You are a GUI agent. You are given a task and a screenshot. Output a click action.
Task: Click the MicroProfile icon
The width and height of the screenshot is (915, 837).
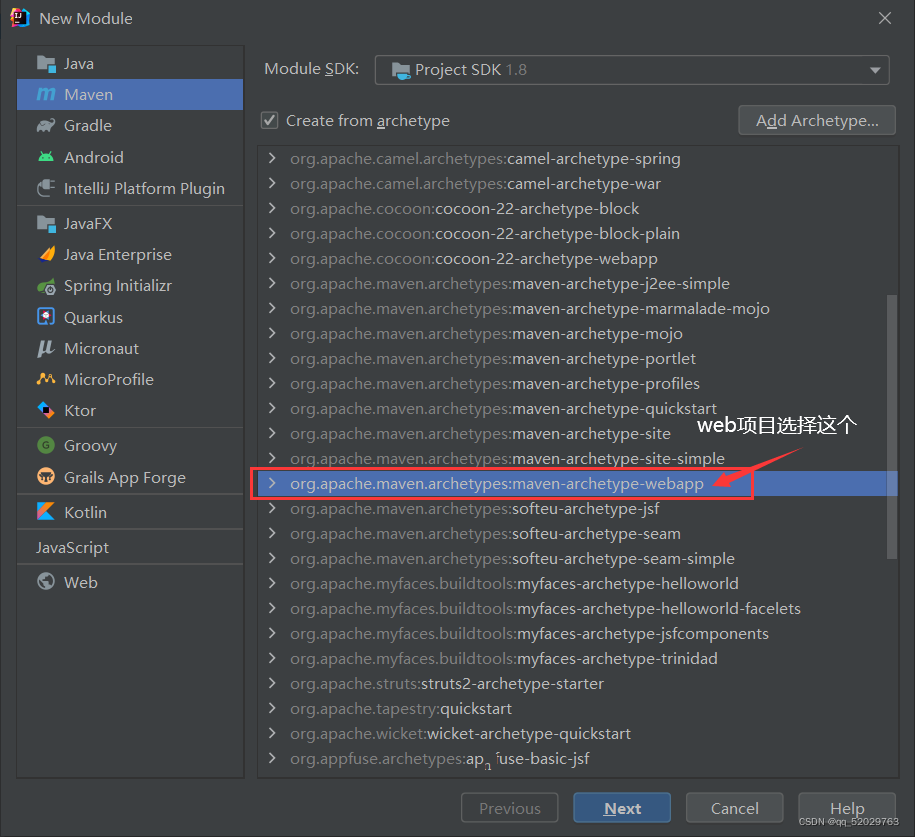[x=46, y=379]
